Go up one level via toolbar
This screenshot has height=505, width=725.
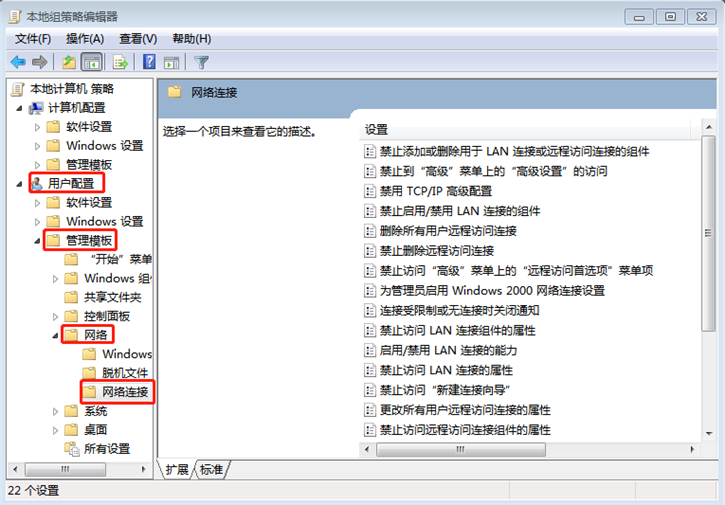70,62
